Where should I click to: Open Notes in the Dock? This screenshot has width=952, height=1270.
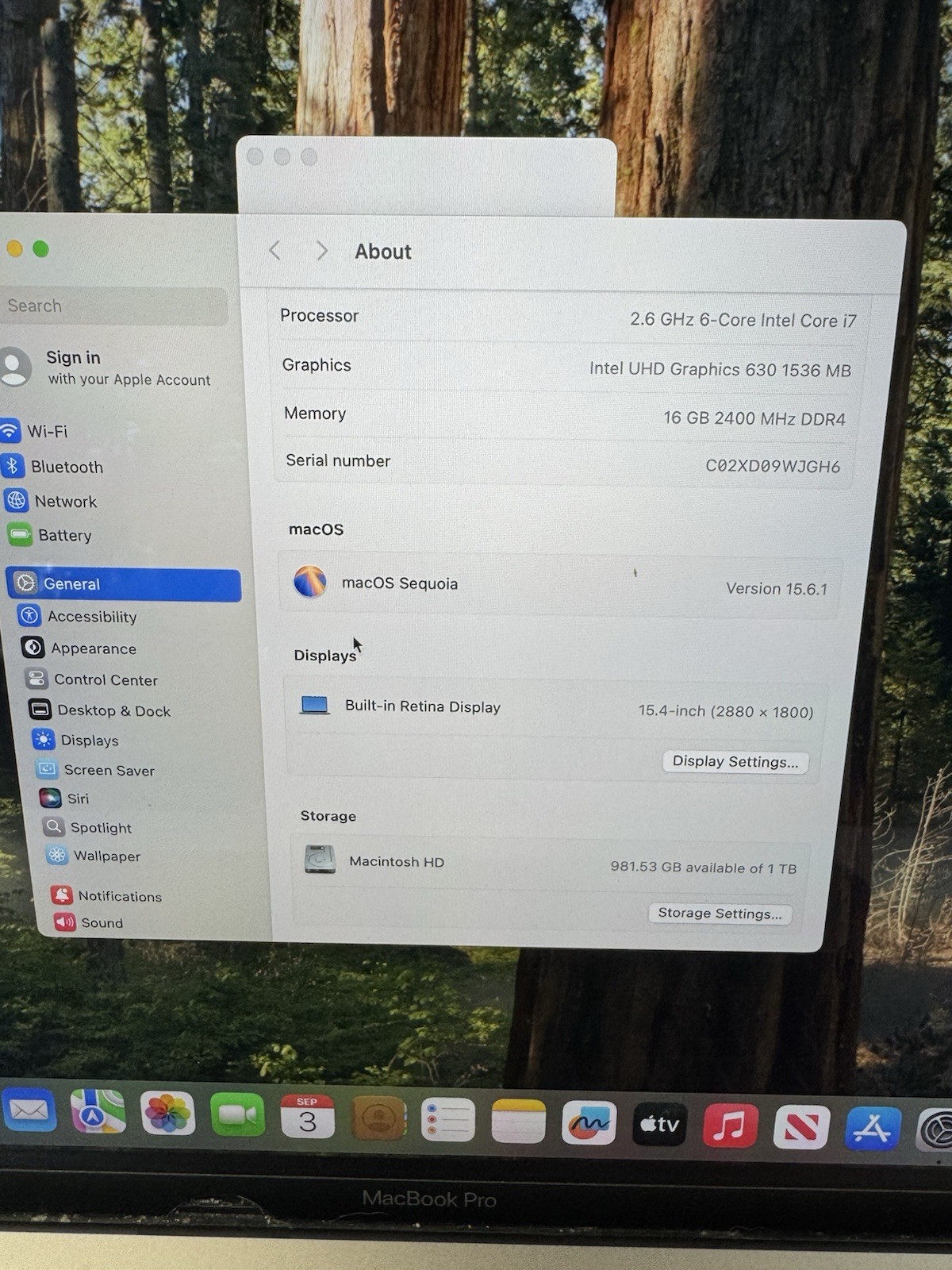pos(518,1122)
